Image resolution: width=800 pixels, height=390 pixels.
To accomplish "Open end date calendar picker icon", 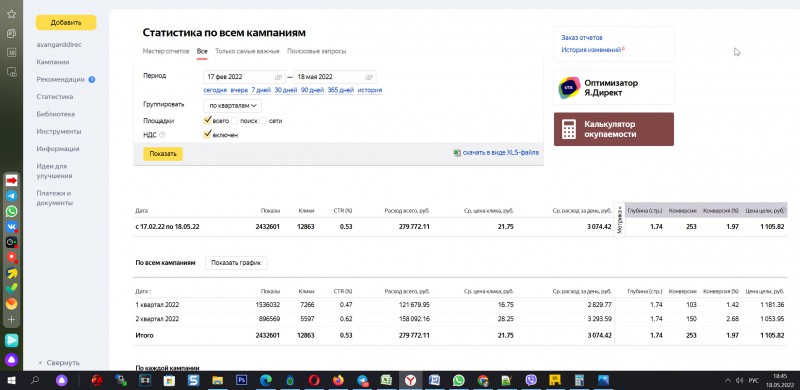I will tap(369, 77).
